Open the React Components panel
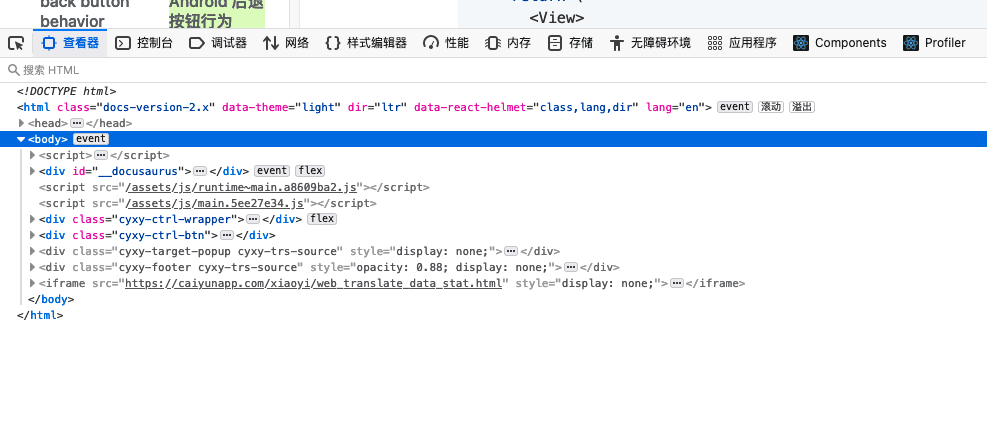 point(840,43)
